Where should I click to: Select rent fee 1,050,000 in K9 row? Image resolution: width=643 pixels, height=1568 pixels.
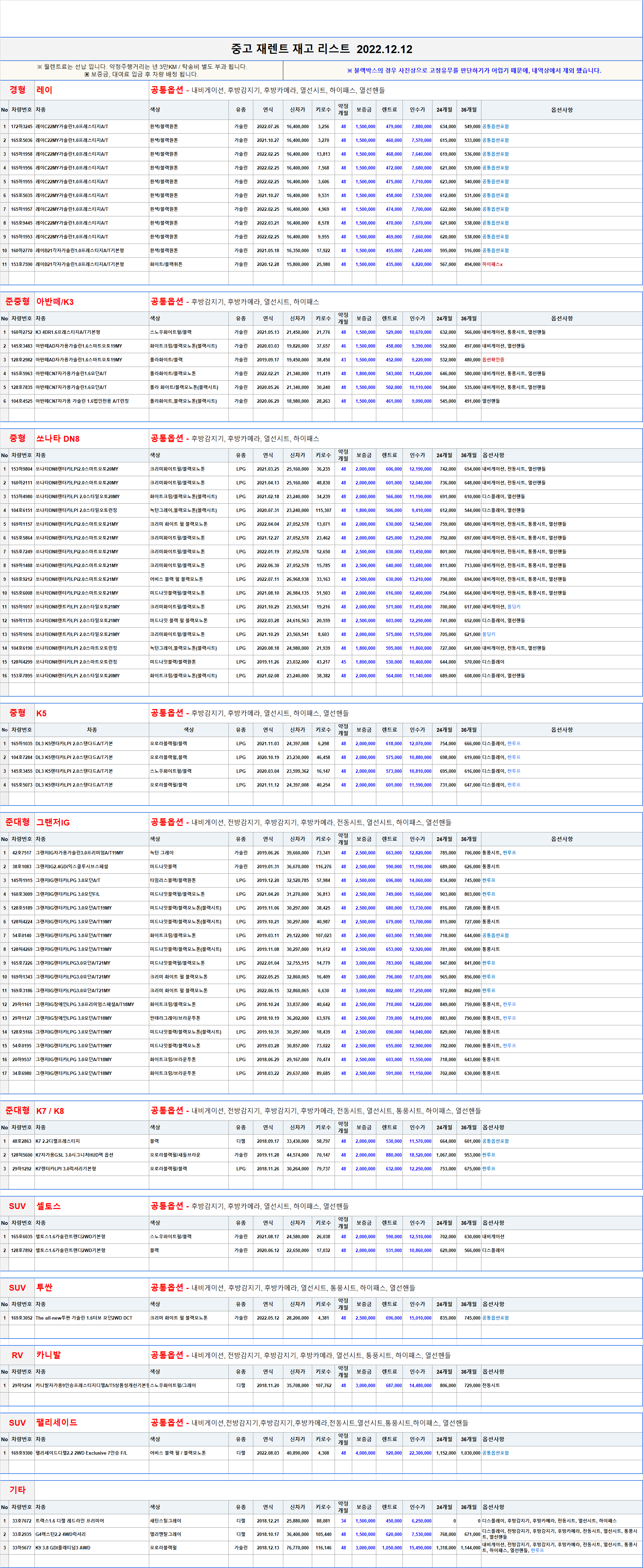click(x=392, y=1548)
